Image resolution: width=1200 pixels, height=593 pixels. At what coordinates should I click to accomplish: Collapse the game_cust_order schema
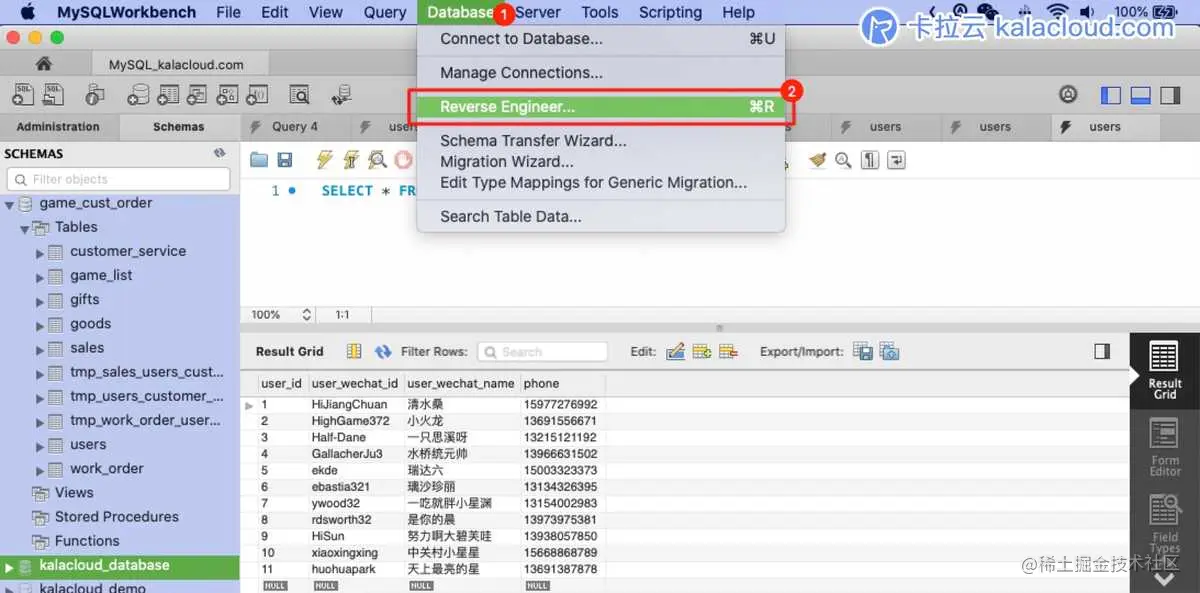pyautogui.click(x=10, y=204)
